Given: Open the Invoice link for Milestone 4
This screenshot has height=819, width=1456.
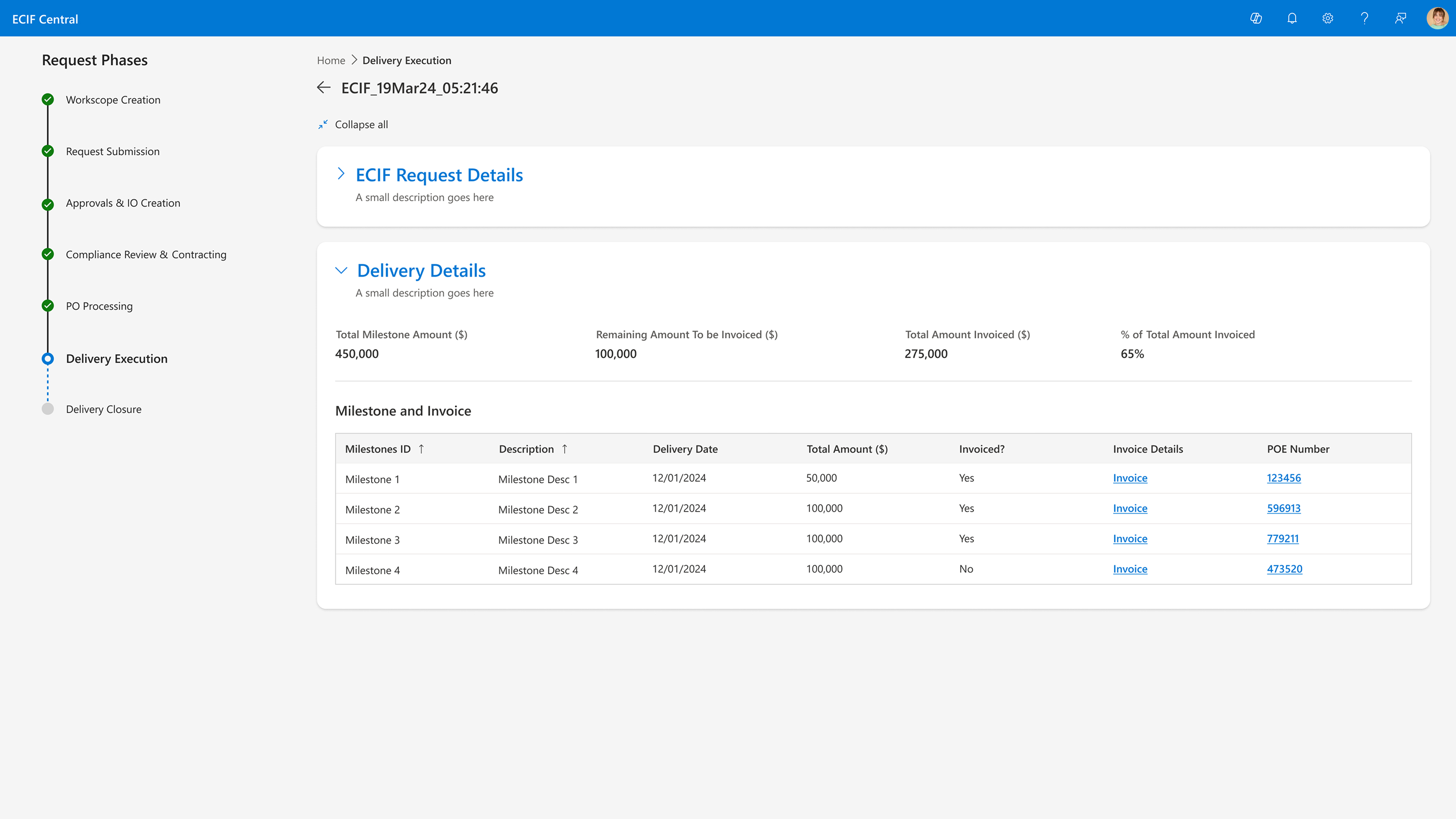Looking at the screenshot, I should pos(1130,569).
